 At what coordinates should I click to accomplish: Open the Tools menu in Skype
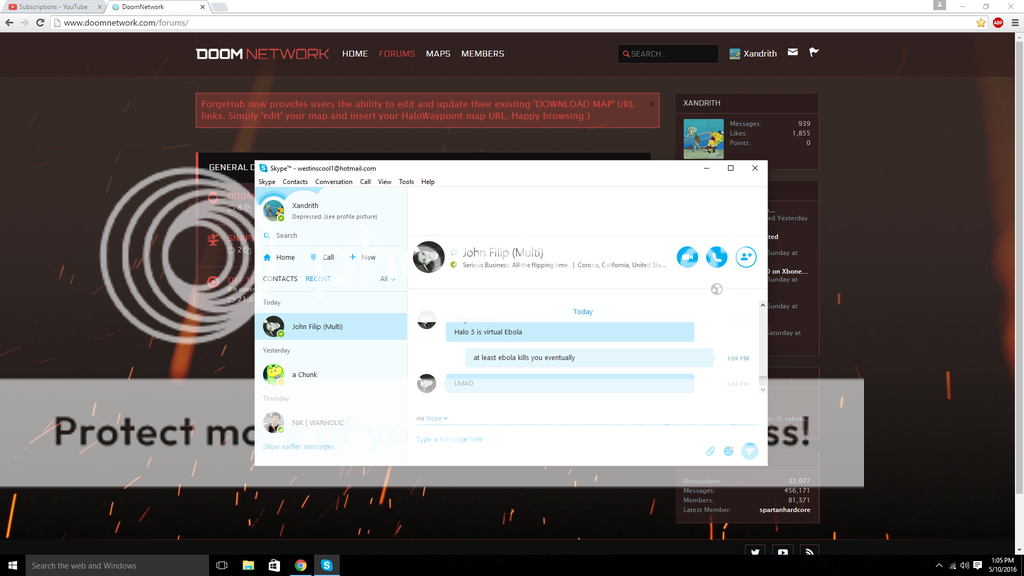406,182
